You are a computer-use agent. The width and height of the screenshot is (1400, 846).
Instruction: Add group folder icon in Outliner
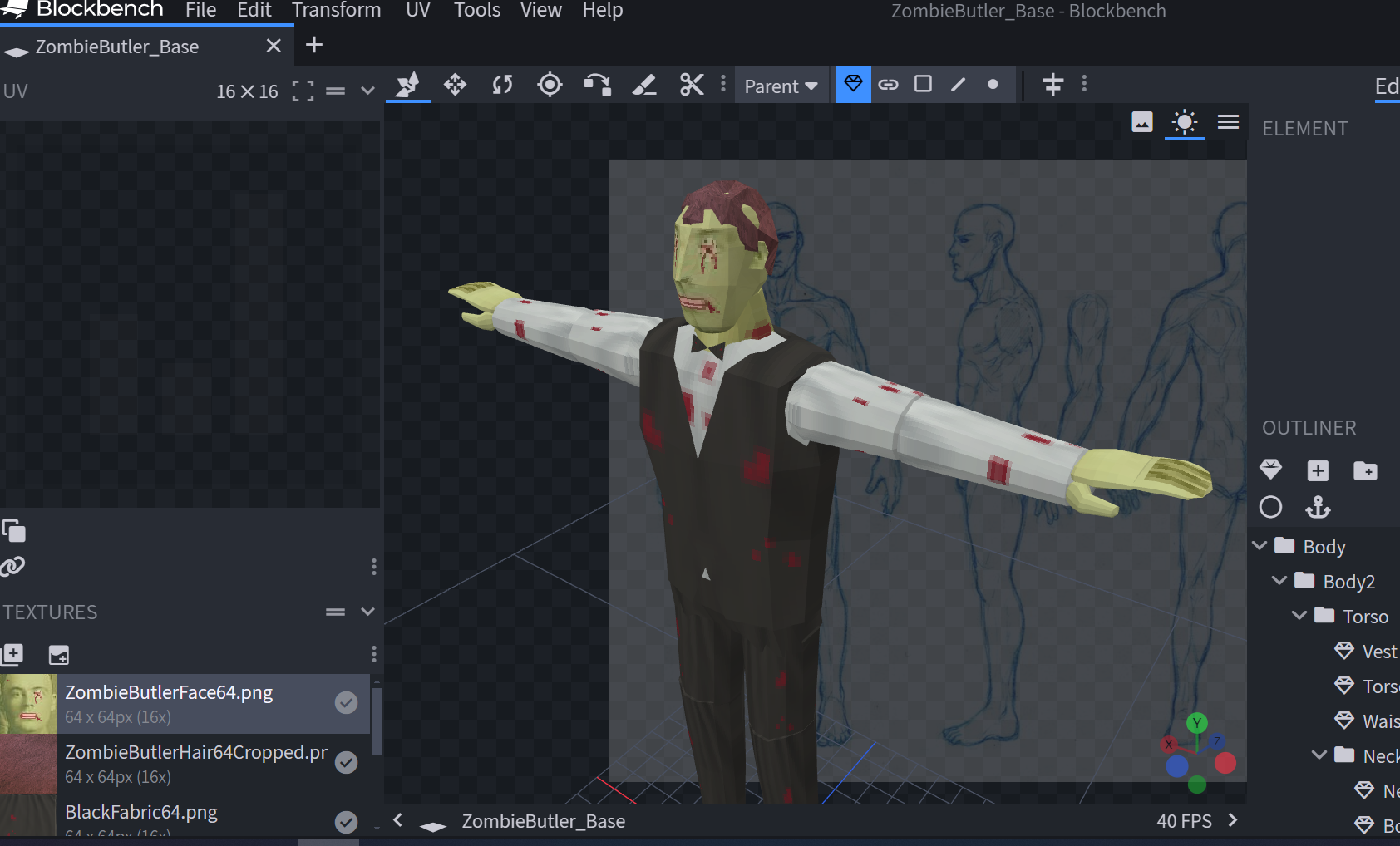pyautogui.click(x=1365, y=470)
